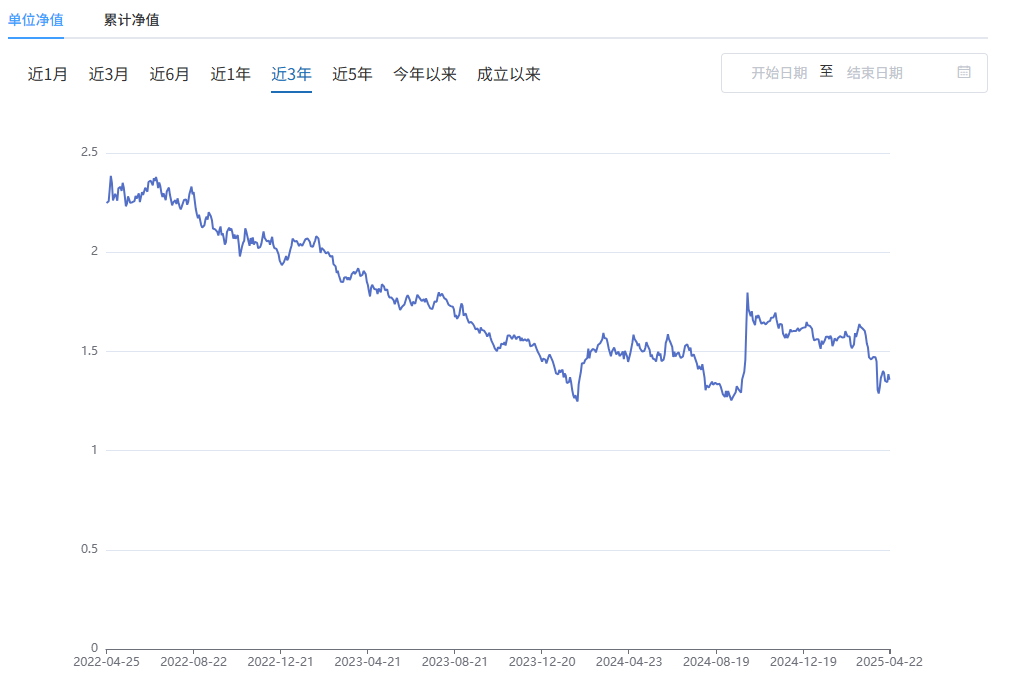Switch to the 累计净值 tab
This screenshot has height=694, width=1015.
tap(131, 20)
